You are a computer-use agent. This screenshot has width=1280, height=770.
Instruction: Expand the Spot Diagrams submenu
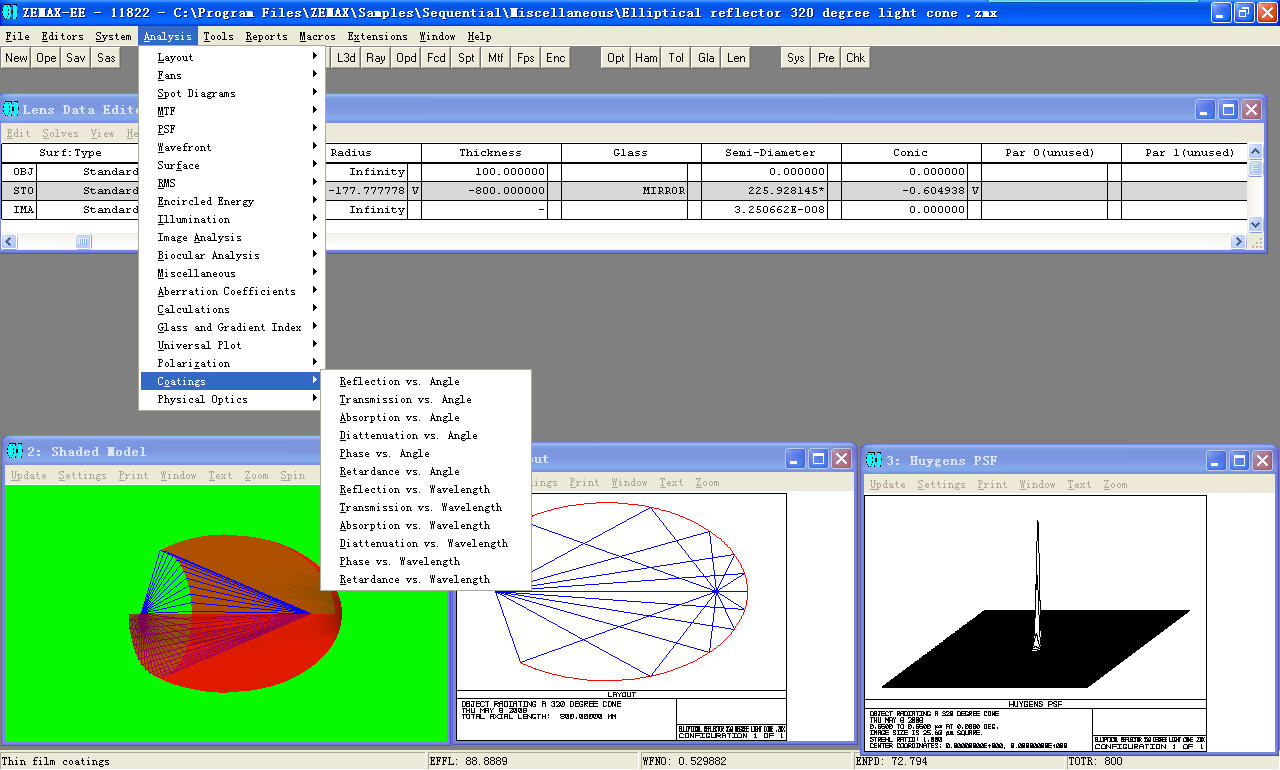(232, 93)
